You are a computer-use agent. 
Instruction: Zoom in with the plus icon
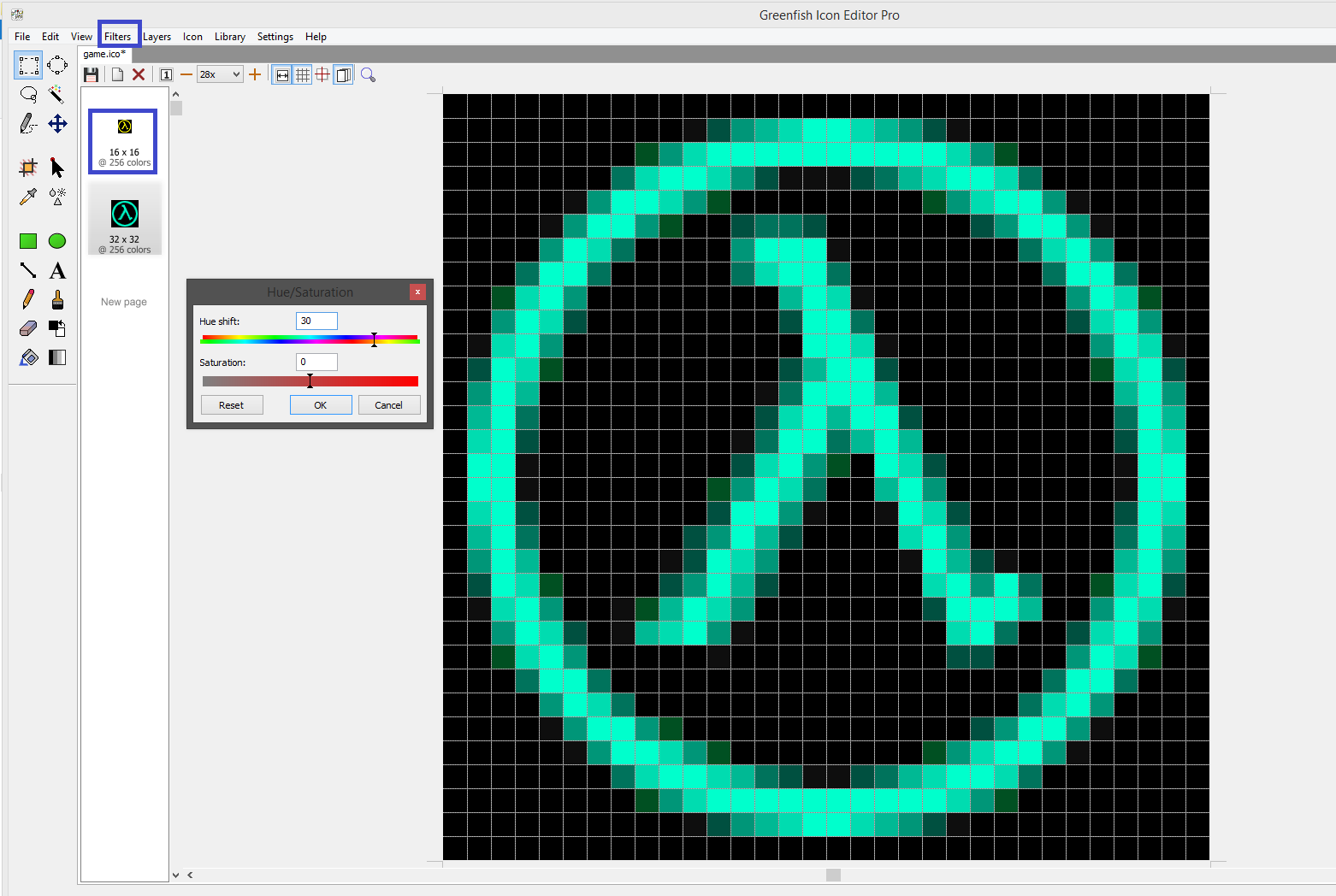pyautogui.click(x=255, y=75)
